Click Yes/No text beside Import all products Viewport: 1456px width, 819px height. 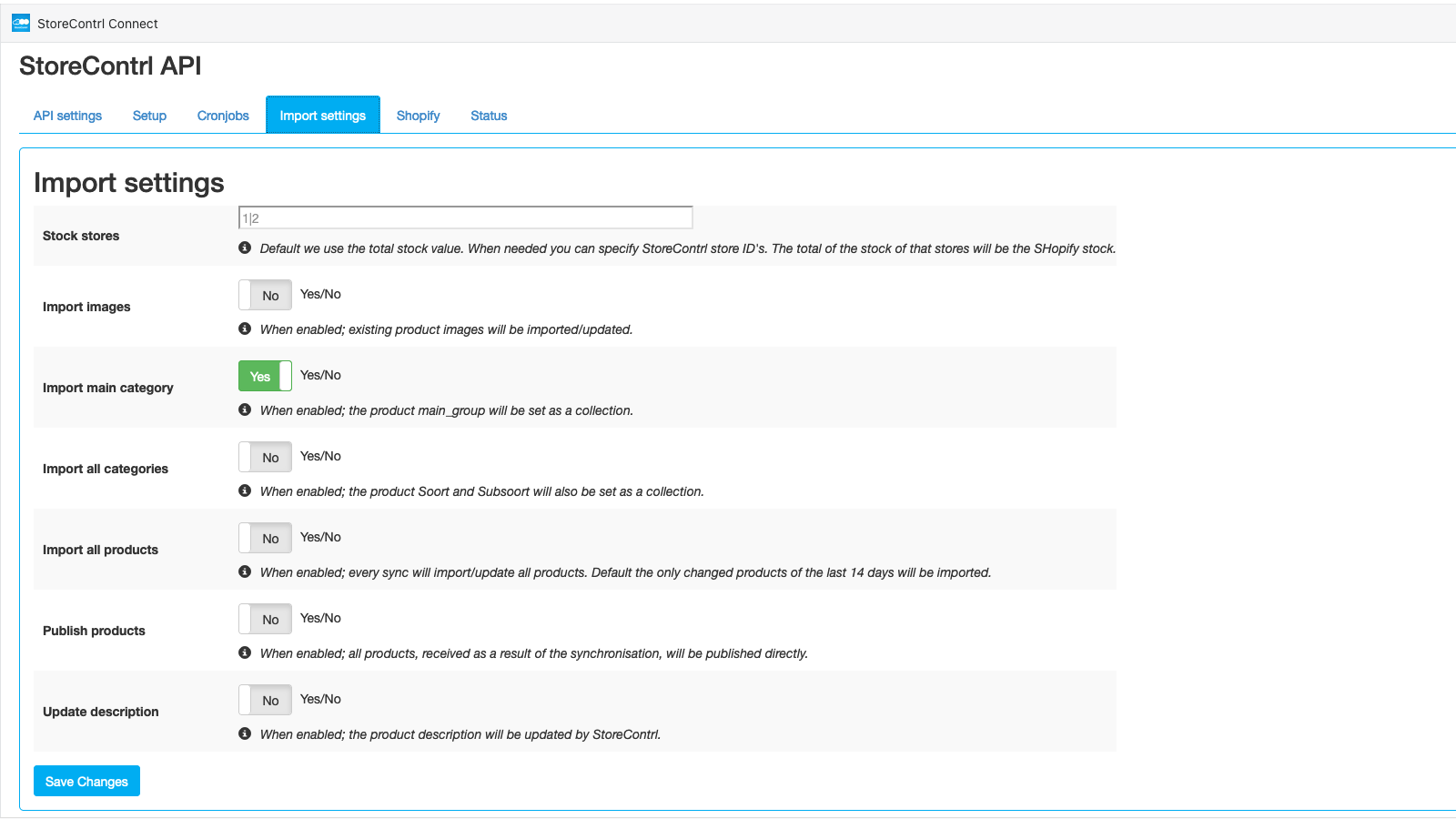click(320, 537)
